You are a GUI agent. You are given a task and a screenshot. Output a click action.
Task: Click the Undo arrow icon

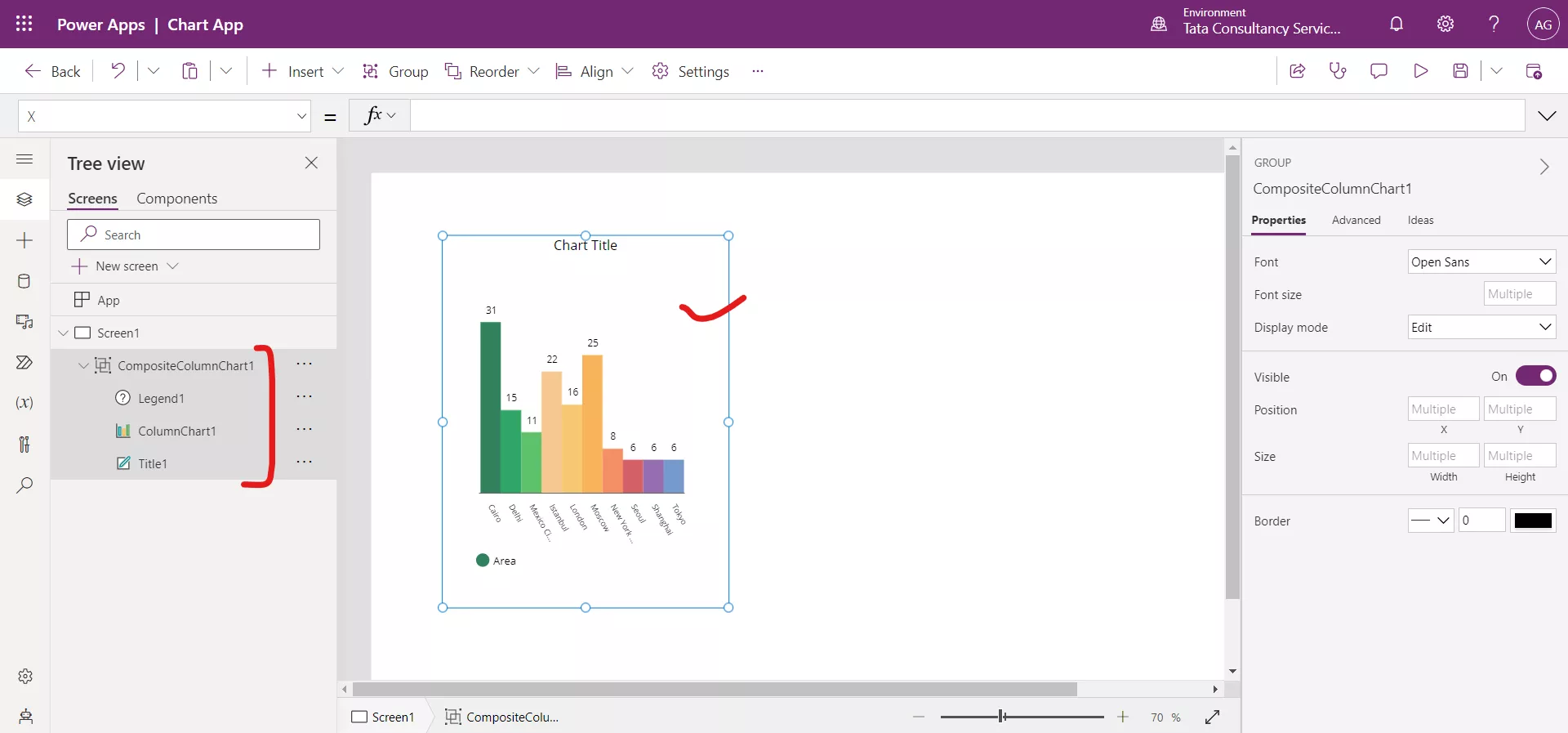pyautogui.click(x=118, y=71)
